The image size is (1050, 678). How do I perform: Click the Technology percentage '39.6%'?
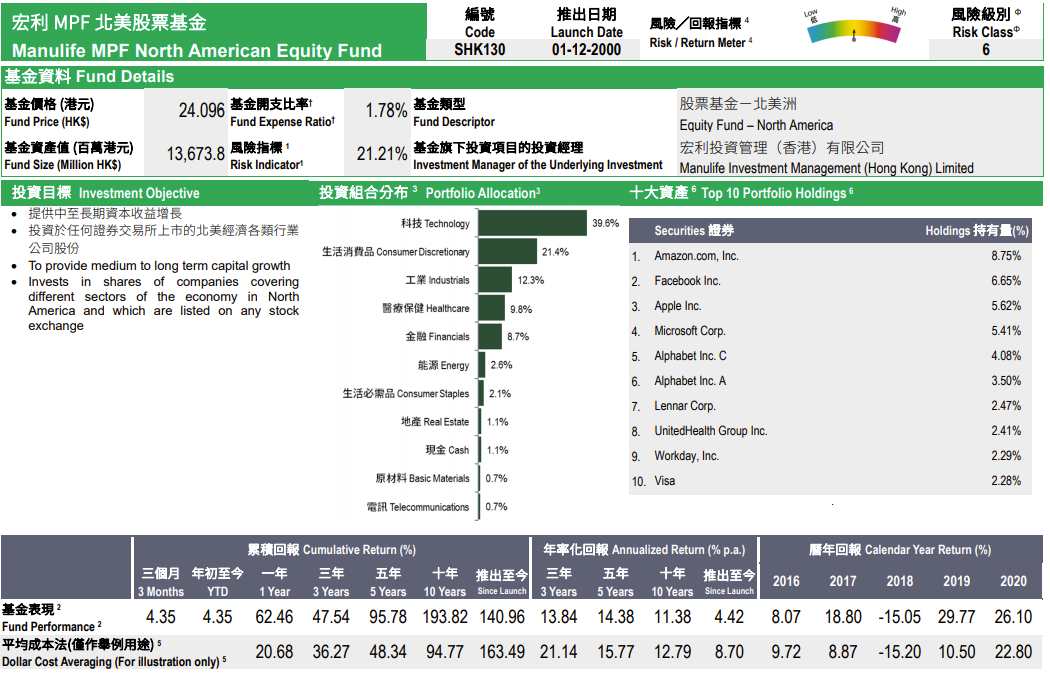(x=605, y=223)
